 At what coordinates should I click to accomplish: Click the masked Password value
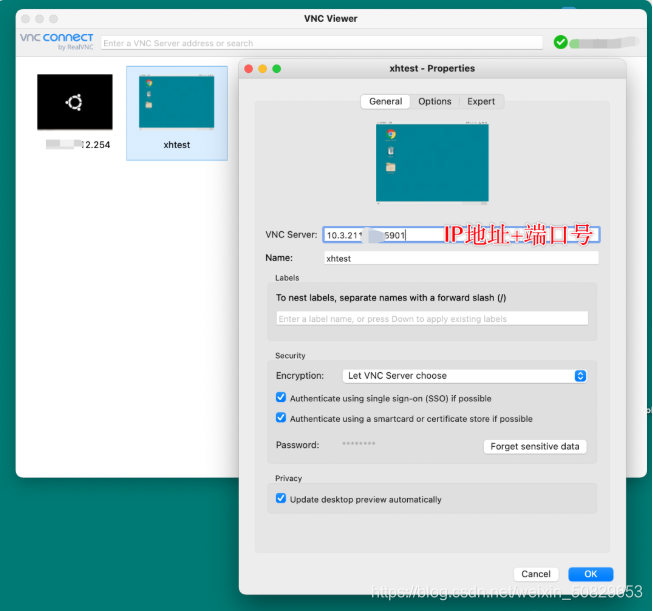coord(359,444)
